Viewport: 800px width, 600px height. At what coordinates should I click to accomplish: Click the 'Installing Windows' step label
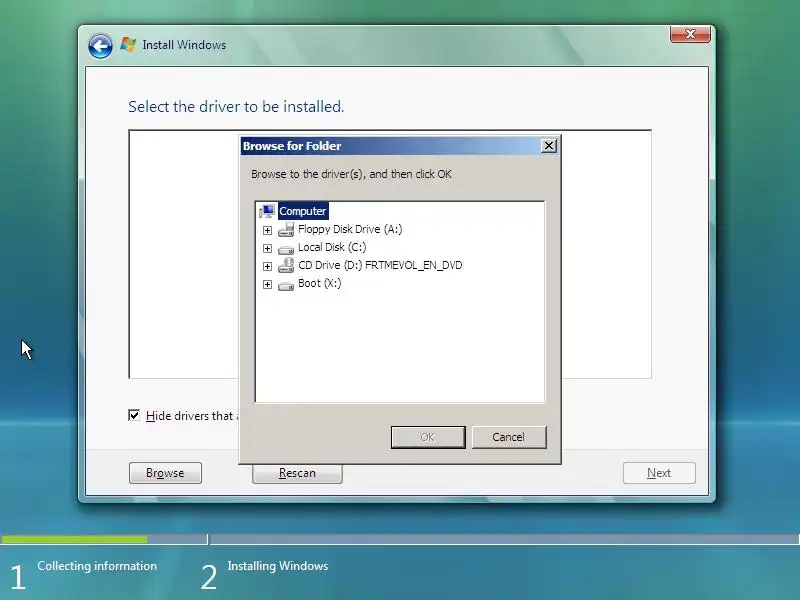point(278,566)
